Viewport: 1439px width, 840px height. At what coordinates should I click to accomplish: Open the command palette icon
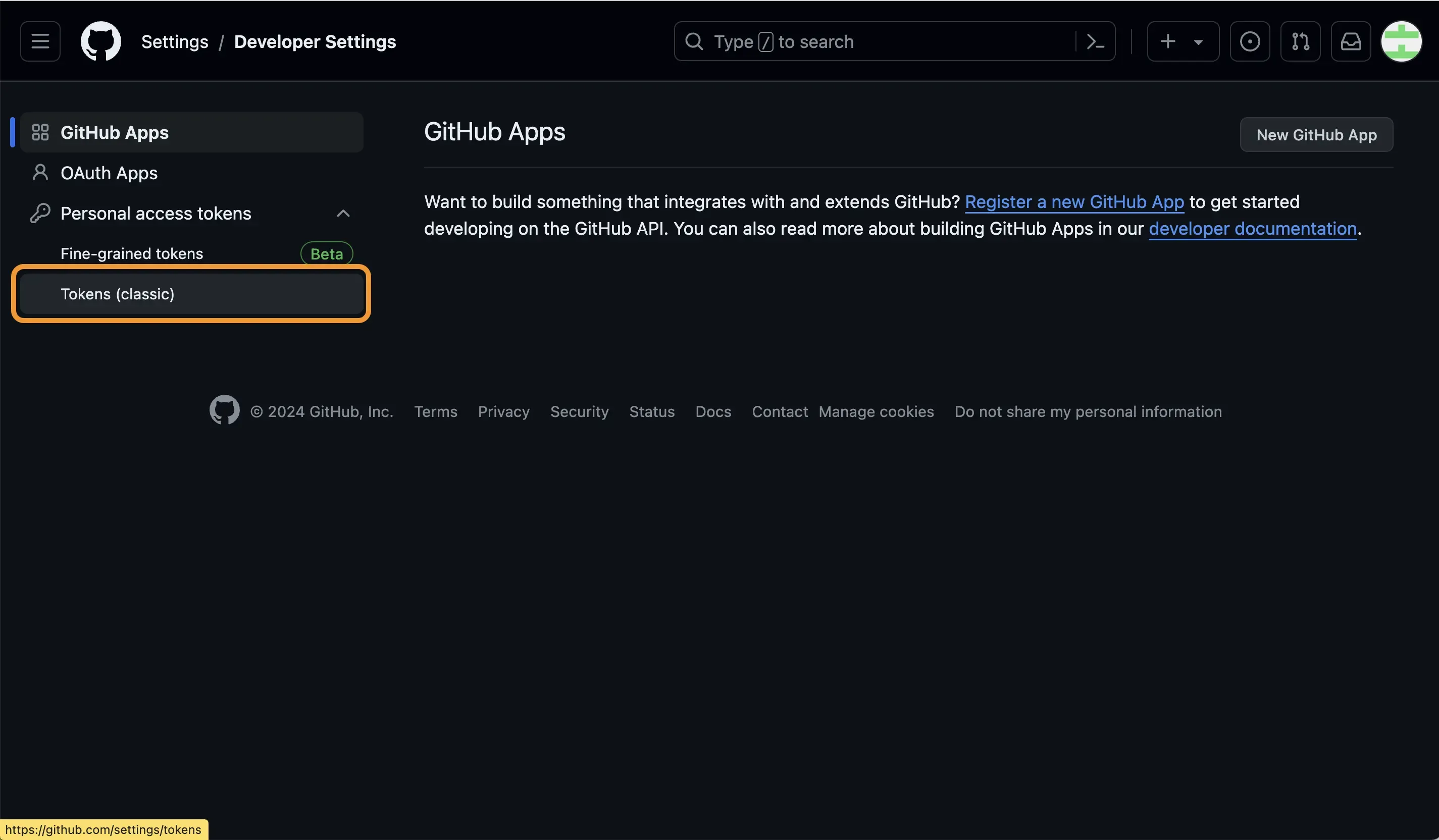point(1095,41)
